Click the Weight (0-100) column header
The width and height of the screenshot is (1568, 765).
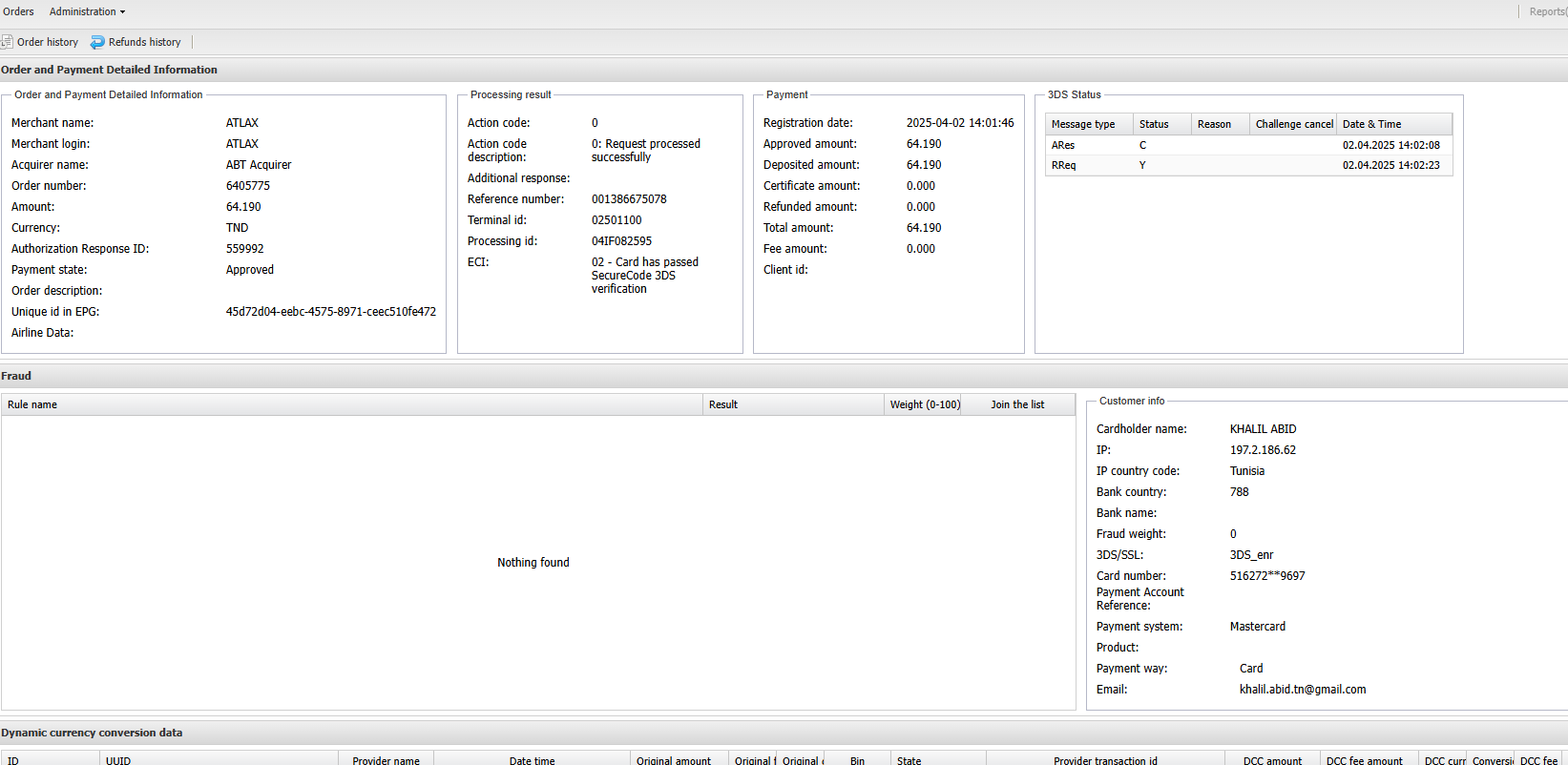click(x=925, y=404)
